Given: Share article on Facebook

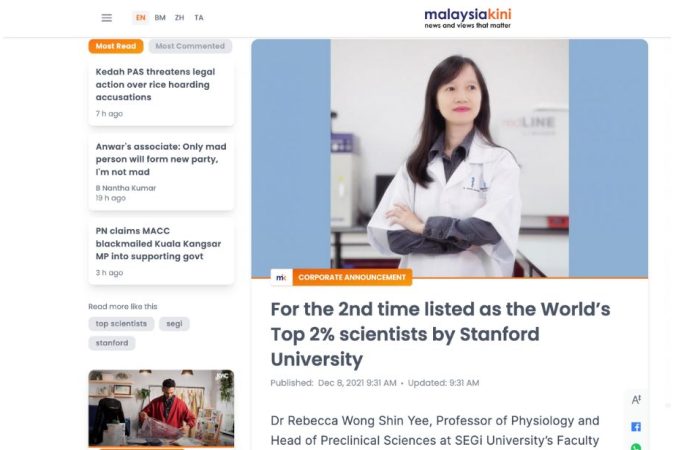Looking at the screenshot, I should coord(636,427).
